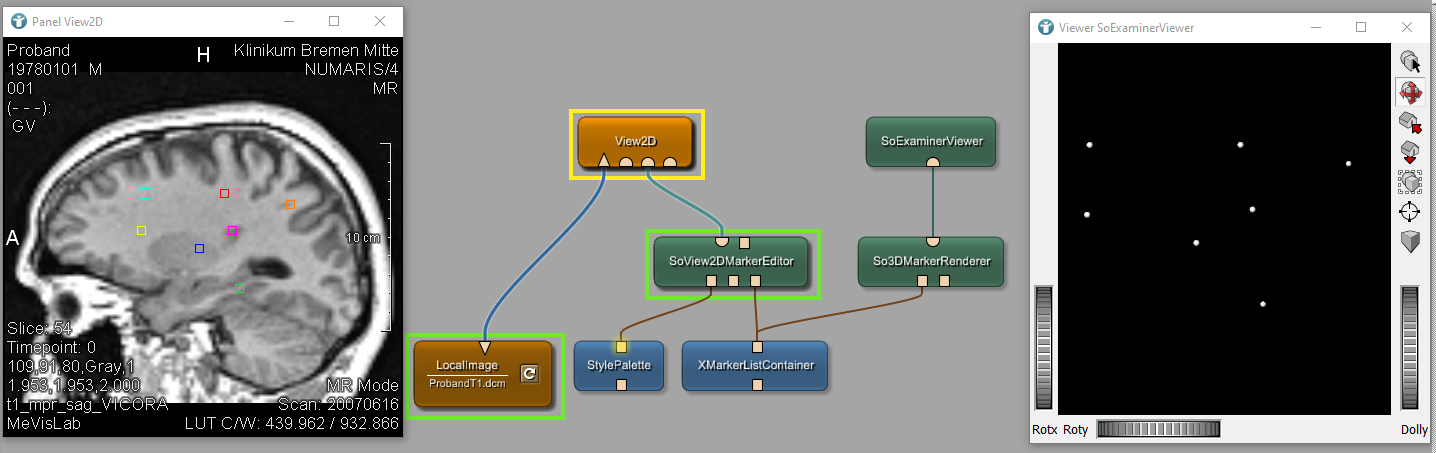This screenshot has width=1436, height=453.
Task: Select the View2D module
Action: [x=635, y=141]
